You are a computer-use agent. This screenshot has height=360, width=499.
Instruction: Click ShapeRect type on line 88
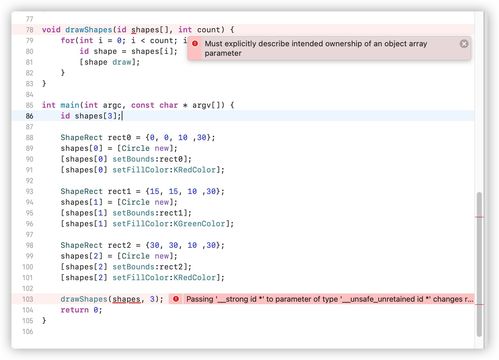tap(81, 137)
